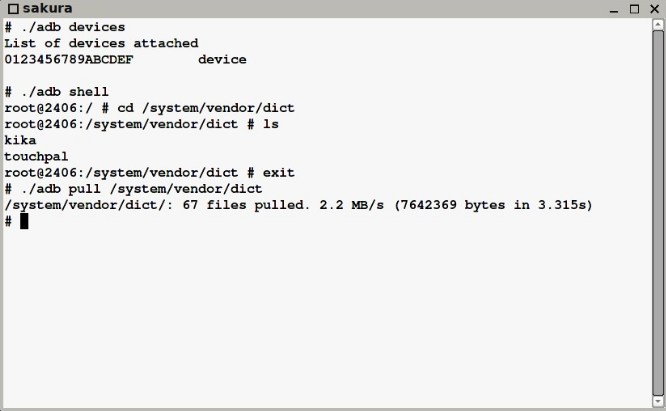The height and width of the screenshot is (411, 666).
Task: Click the "67 files pulled" output line
Action: coord(298,205)
